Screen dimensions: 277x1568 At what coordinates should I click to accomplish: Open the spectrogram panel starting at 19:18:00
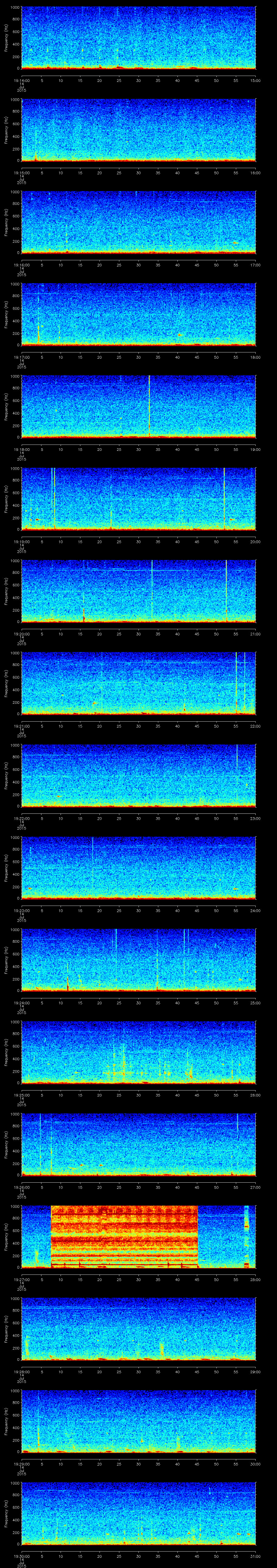pyautogui.click(x=138, y=407)
